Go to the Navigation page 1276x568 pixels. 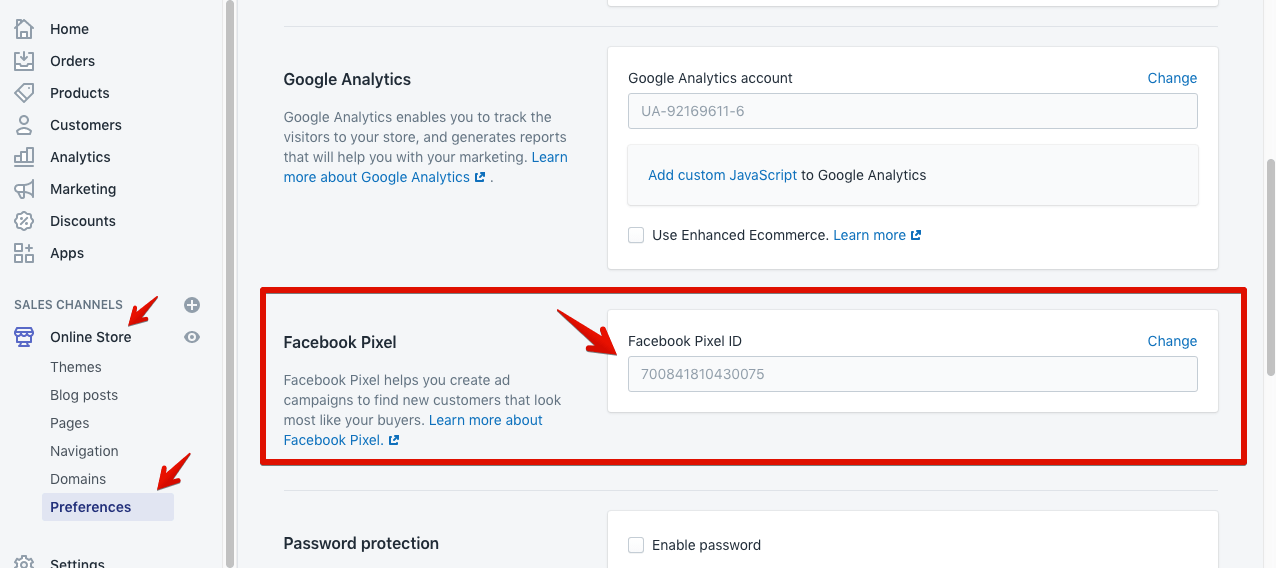[x=84, y=451]
